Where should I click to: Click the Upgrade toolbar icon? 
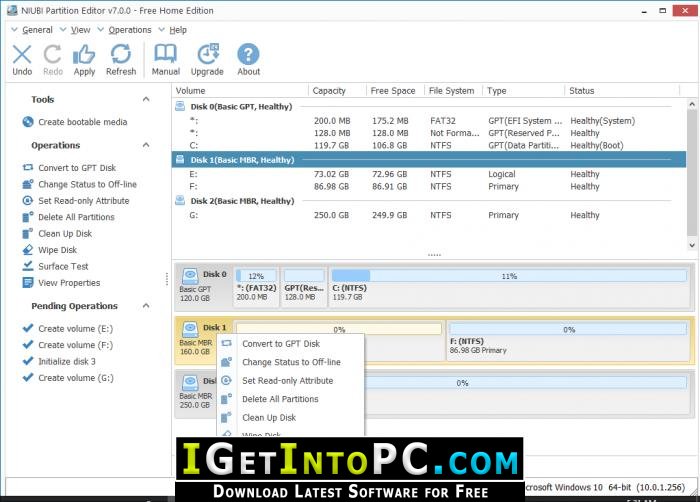(x=208, y=54)
